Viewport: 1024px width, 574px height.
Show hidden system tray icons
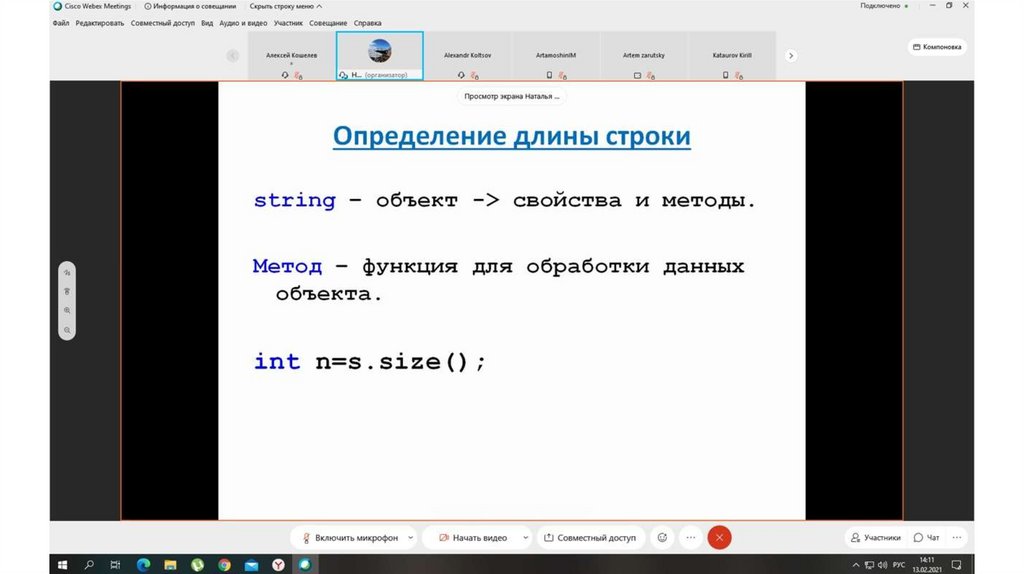856,565
